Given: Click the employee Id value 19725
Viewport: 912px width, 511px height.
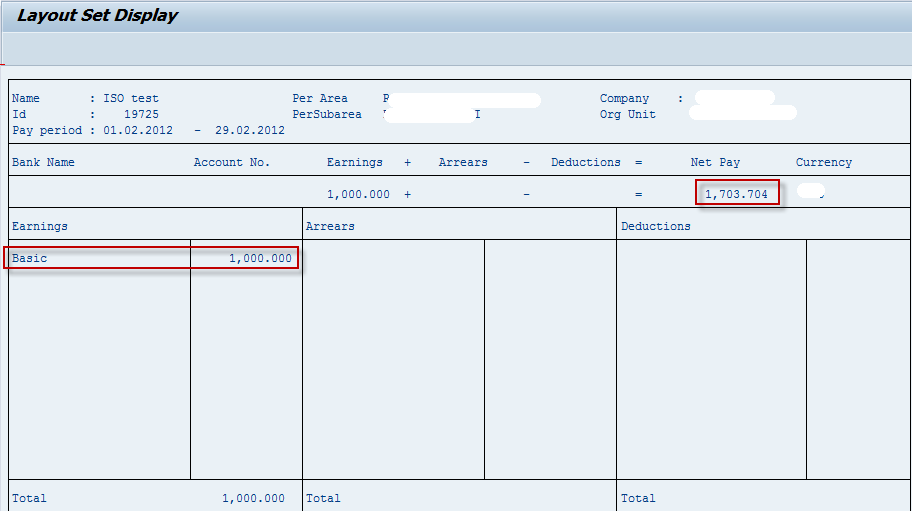Looking at the screenshot, I should pos(141,115).
